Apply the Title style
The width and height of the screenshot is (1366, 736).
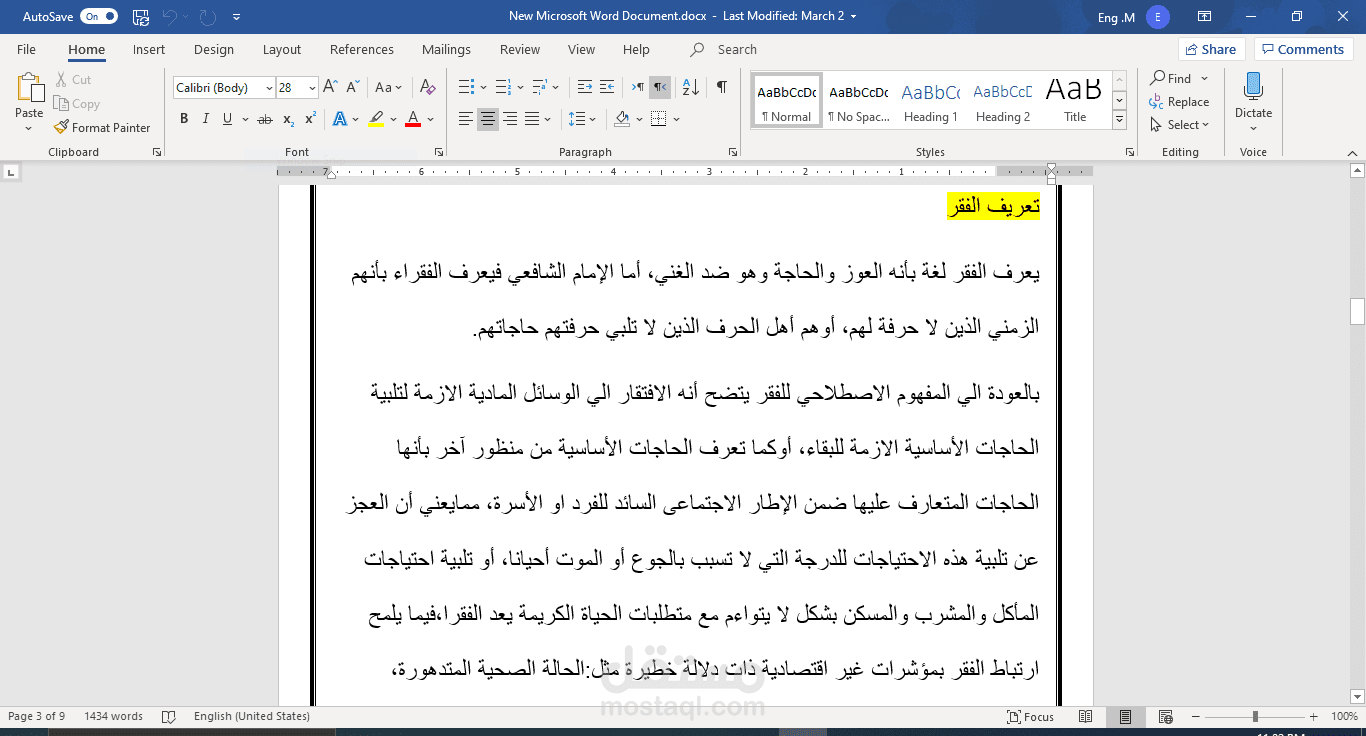coord(1075,100)
